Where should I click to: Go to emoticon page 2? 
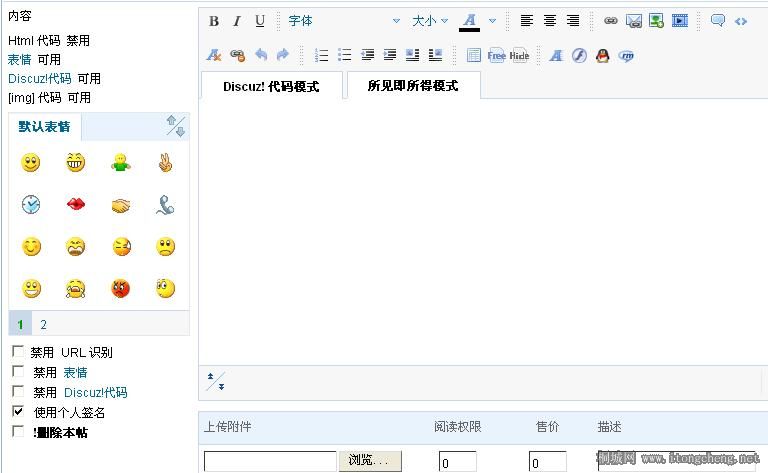pyautogui.click(x=43, y=324)
